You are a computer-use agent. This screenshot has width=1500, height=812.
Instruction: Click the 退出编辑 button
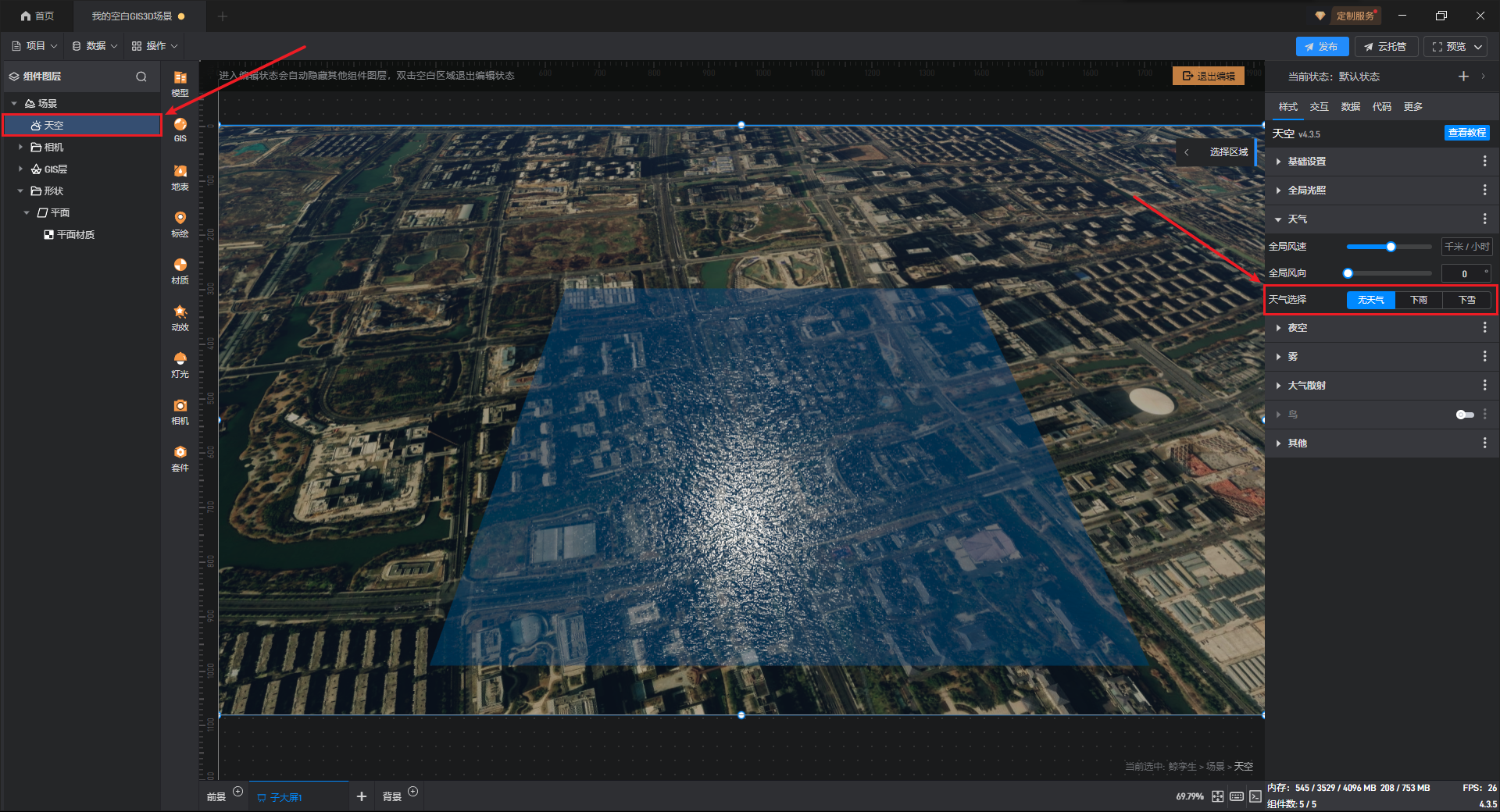pyautogui.click(x=1209, y=76)
